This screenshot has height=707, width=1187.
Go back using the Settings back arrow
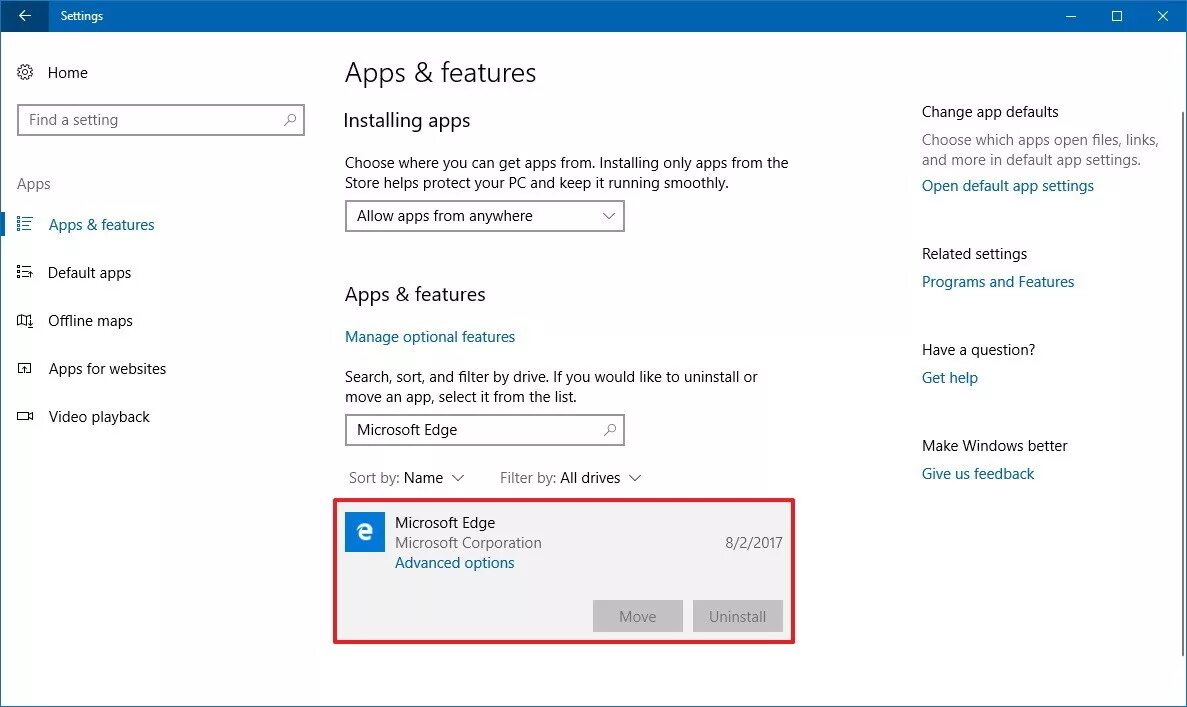pos(24,15)
